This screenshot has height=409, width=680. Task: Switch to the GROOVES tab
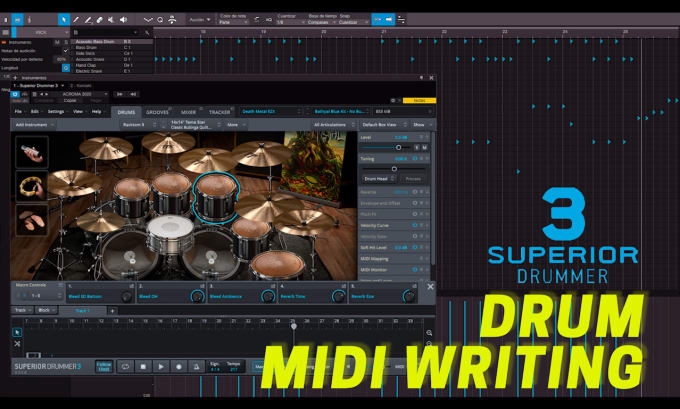click(157, 112)
